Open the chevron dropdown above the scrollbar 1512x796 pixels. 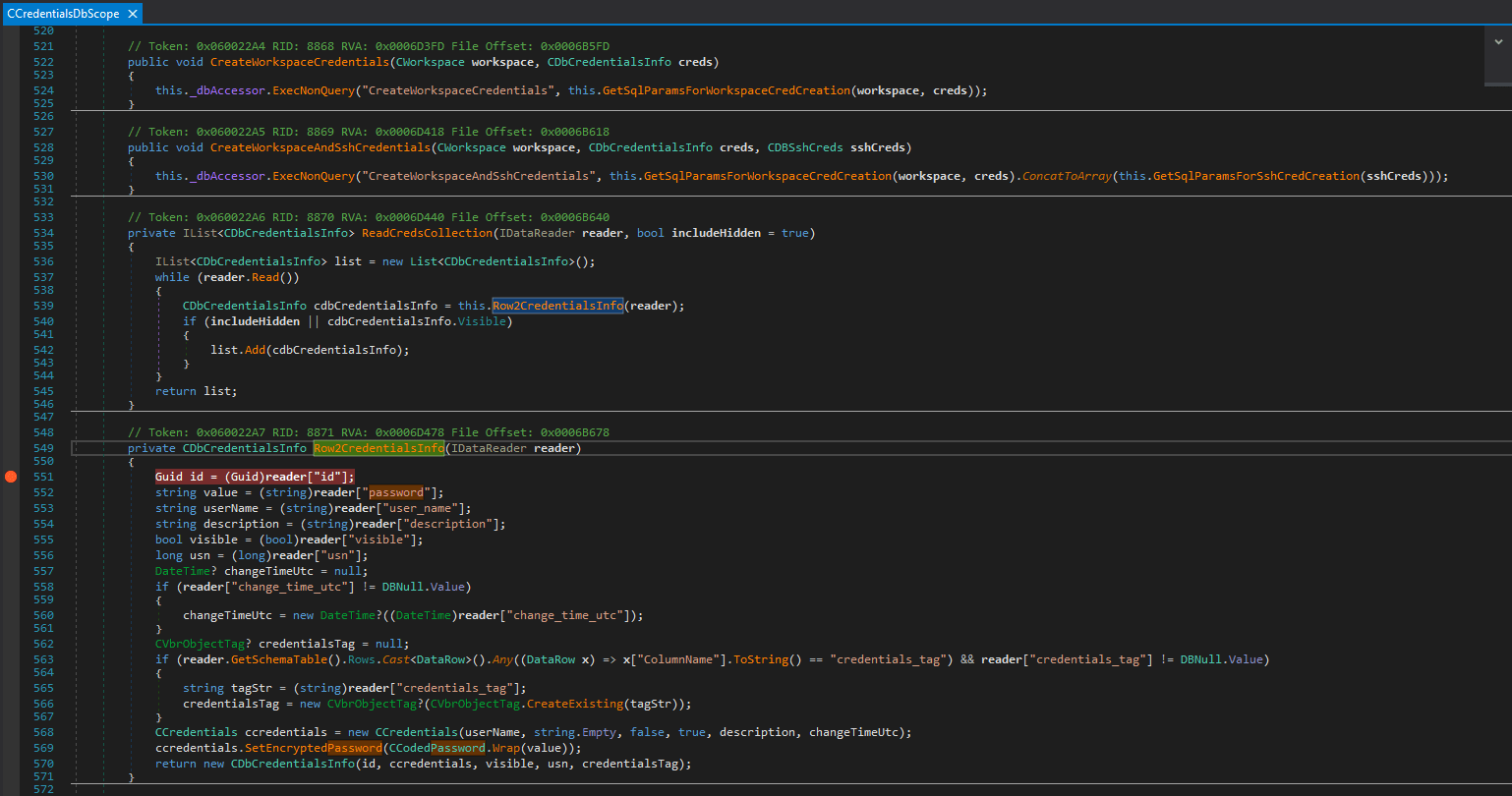(x=1498, y=41)
